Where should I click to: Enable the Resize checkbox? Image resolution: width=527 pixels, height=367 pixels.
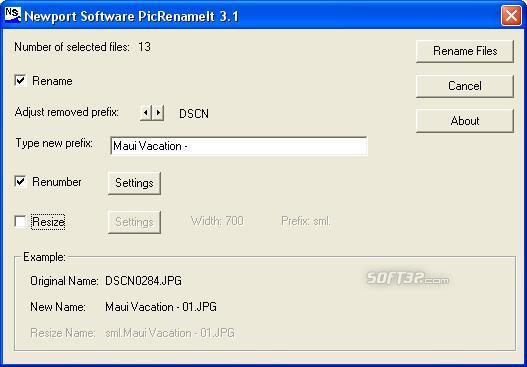click(20, 222)
